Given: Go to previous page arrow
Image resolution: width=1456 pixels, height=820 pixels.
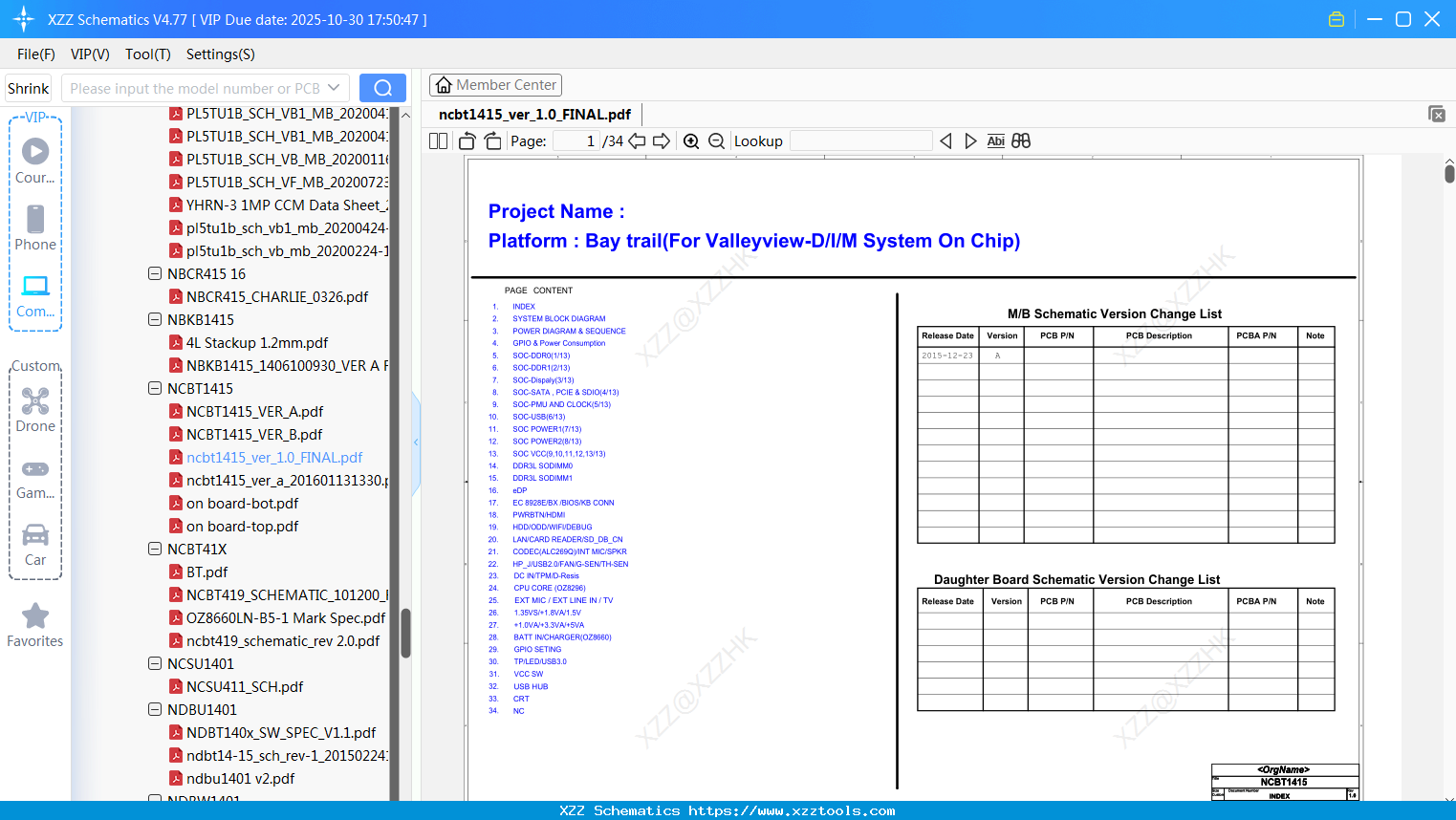Looking at the screenshot, I should coord(637,141).
